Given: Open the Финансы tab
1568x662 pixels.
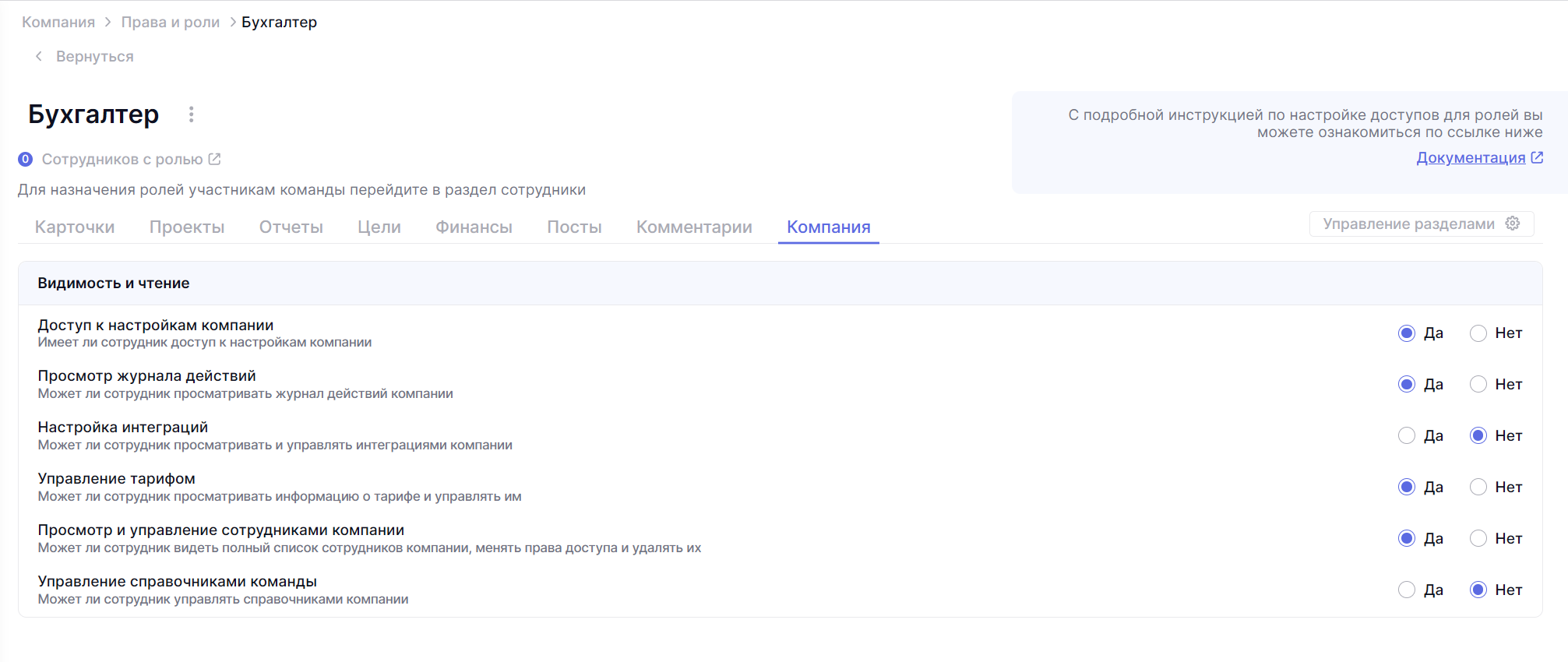Looking at the screenshot, I should (x=474, y=227).
